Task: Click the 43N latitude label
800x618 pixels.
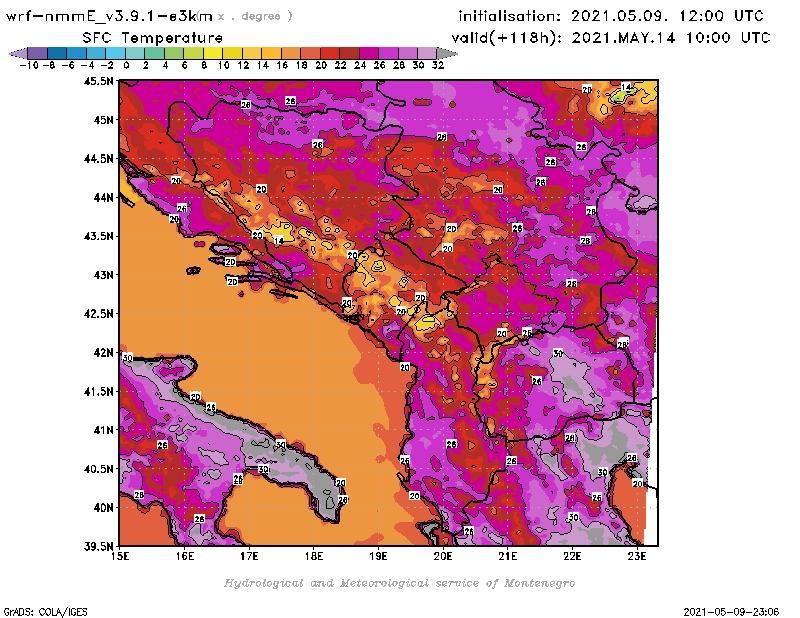Action: [x=103, y=275]
